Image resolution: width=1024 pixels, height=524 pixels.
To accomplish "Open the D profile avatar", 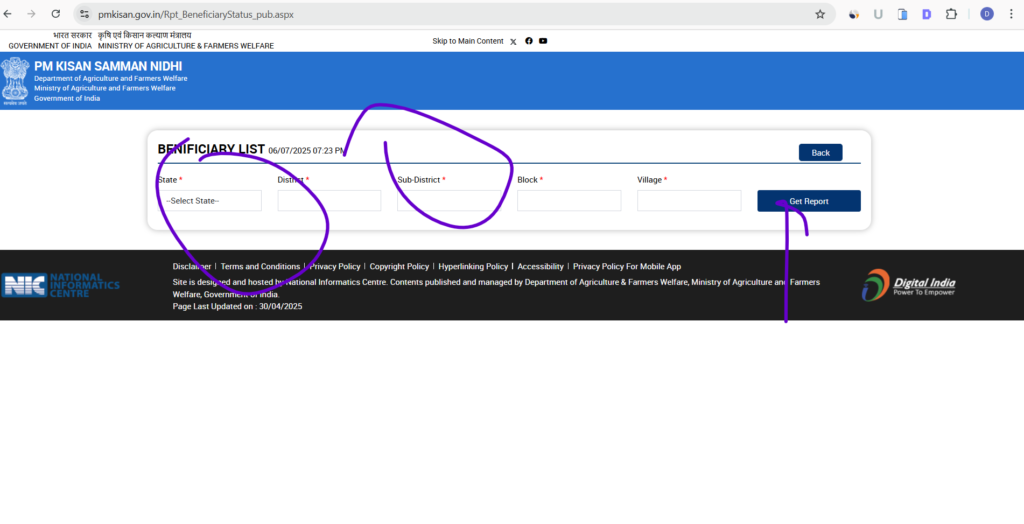I will (x=987, y=14).
